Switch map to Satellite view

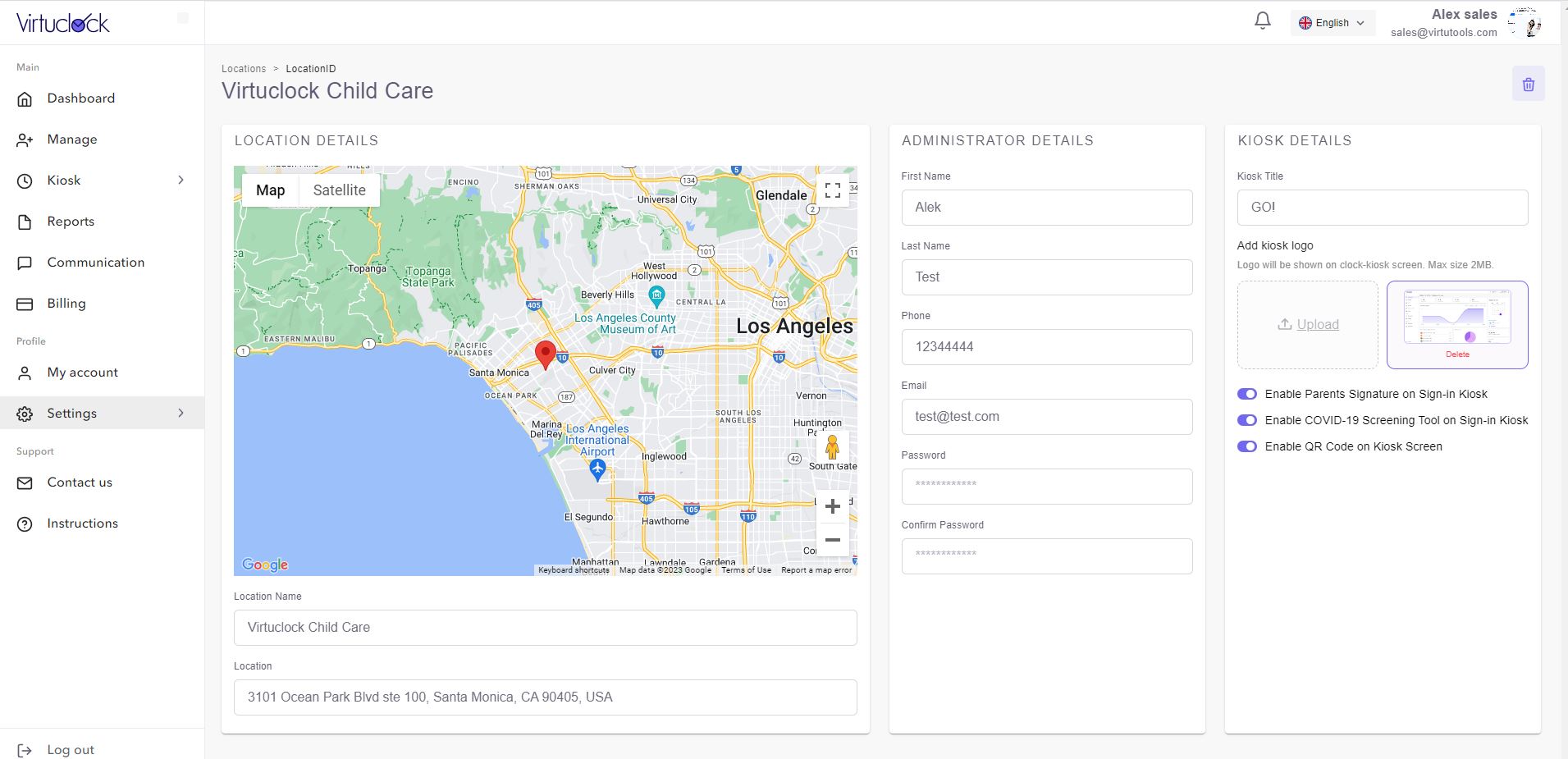[340, 190]
